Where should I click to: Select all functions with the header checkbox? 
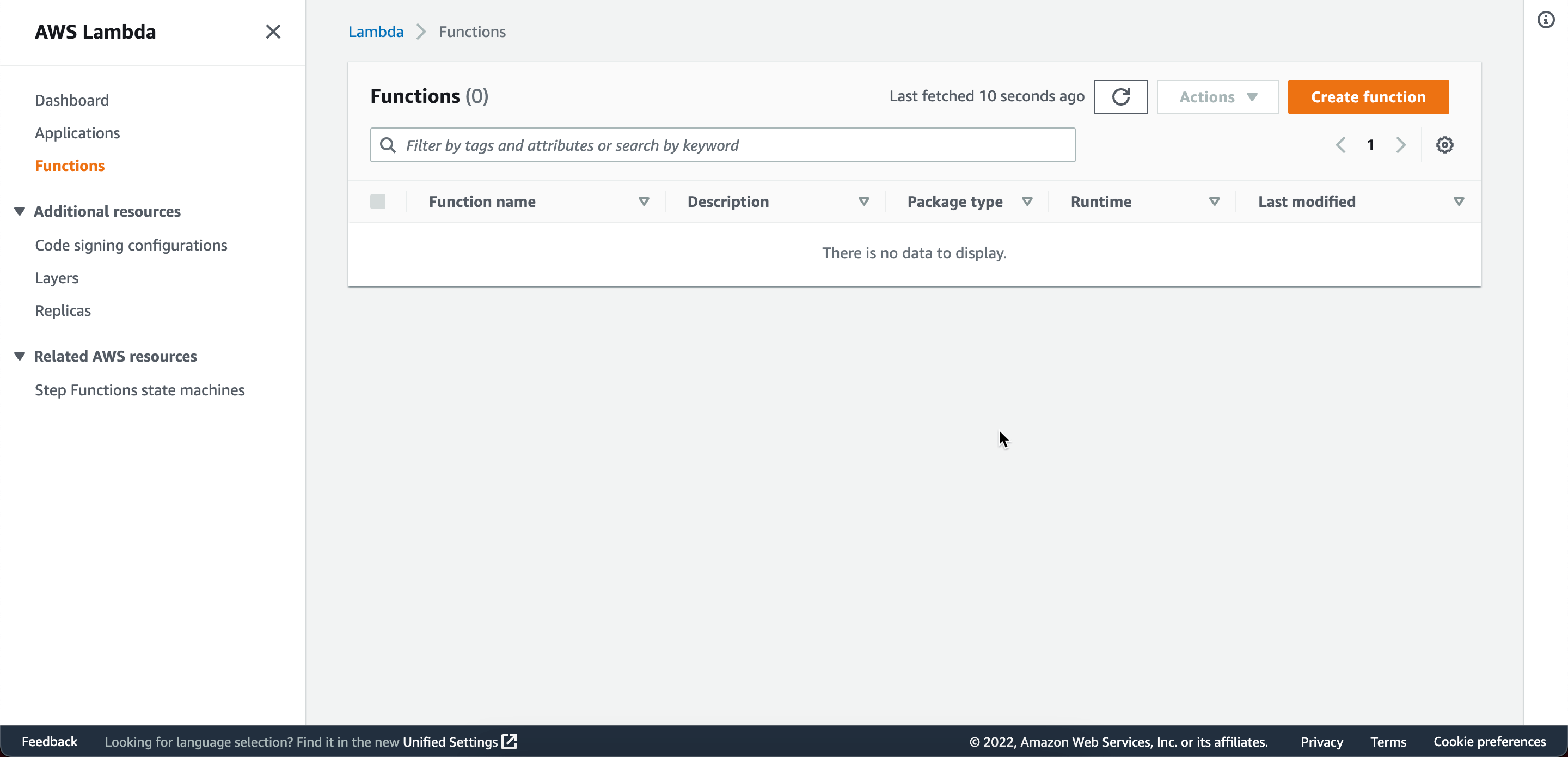tap(378, 201)
